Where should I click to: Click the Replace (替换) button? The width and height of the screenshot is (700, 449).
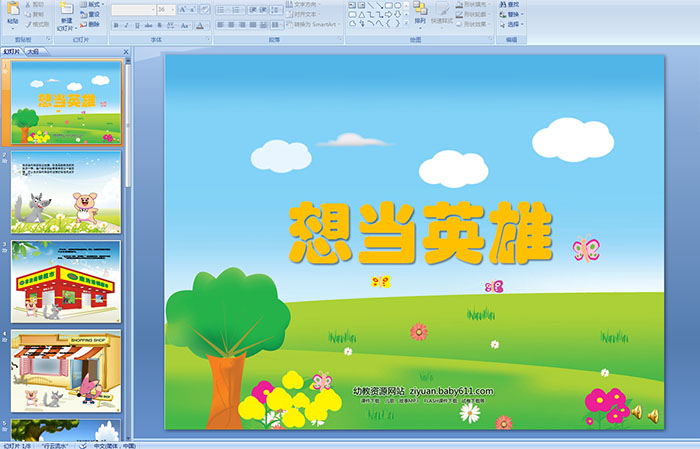click(515, 15)
